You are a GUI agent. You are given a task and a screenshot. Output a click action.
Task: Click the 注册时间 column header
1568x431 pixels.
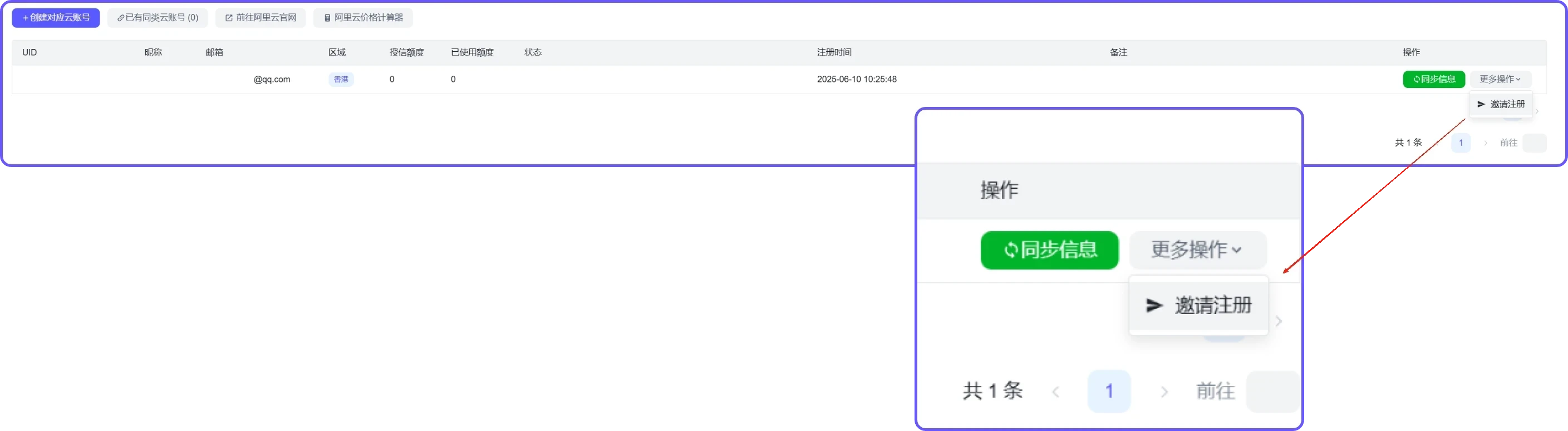(x=834, y=52)
